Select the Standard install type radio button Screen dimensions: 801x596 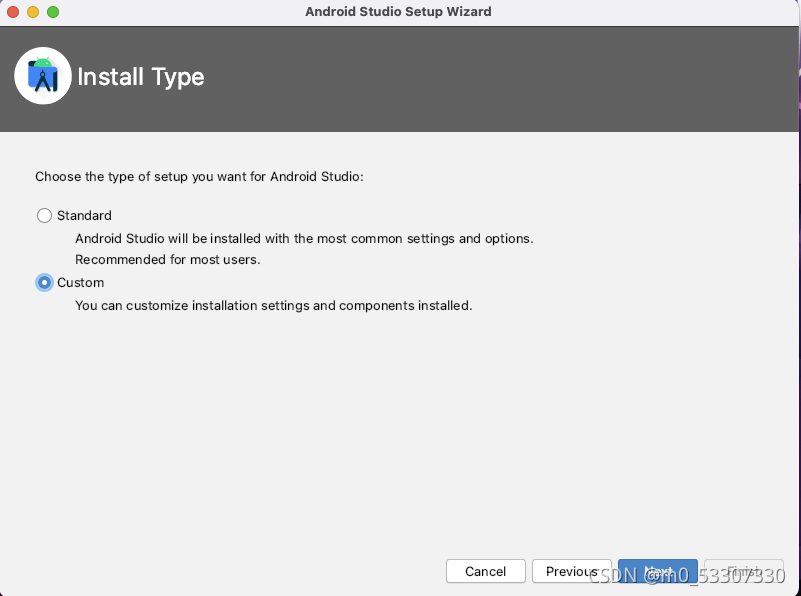(x=44, y=216)
